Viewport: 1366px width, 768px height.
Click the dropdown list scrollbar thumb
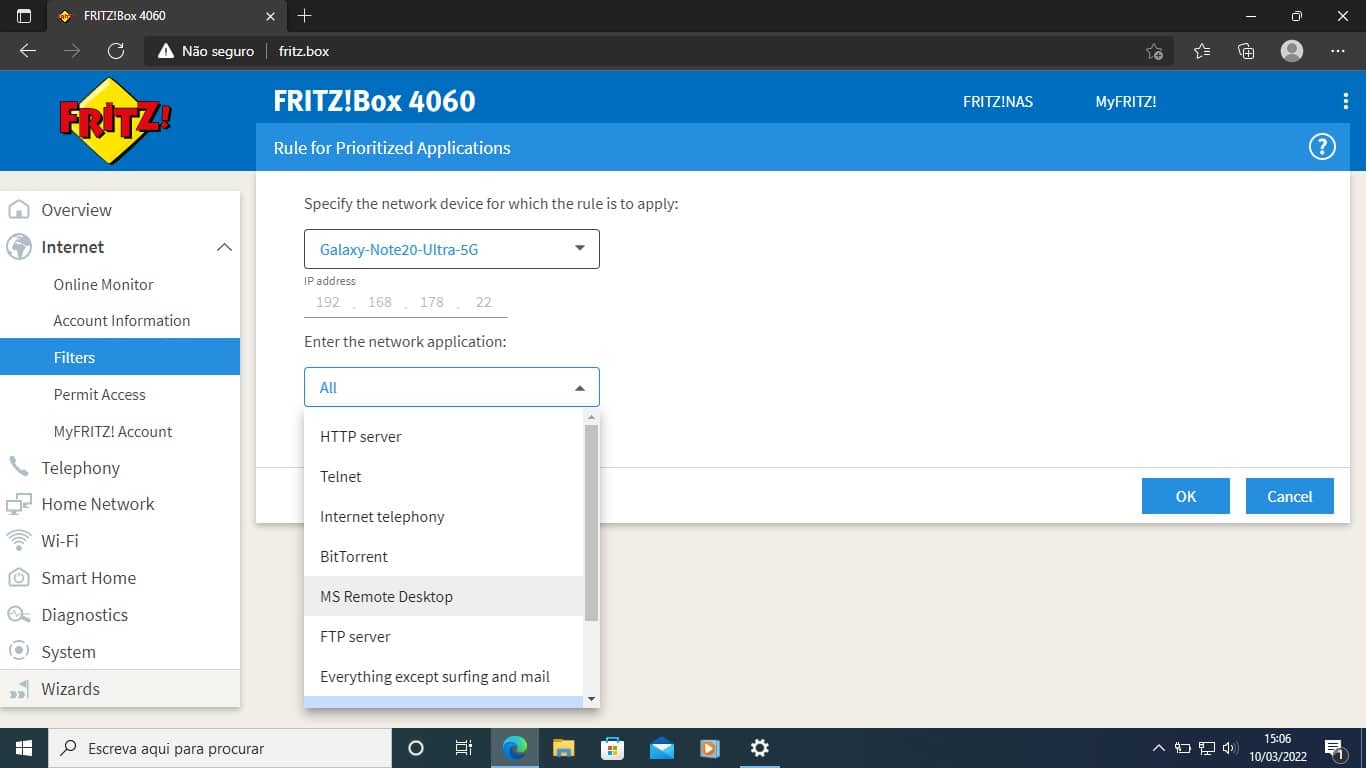[x=591, y=522]
